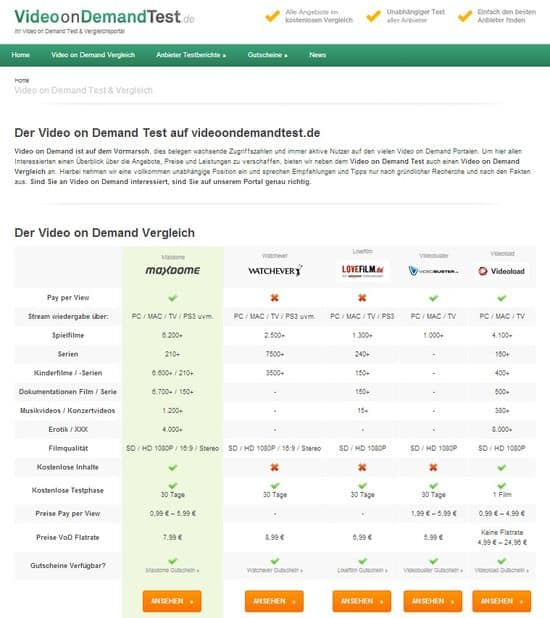Click the Videoload provider logo
The height and width of the screenshot is (618, 550).
click(502, 271)
